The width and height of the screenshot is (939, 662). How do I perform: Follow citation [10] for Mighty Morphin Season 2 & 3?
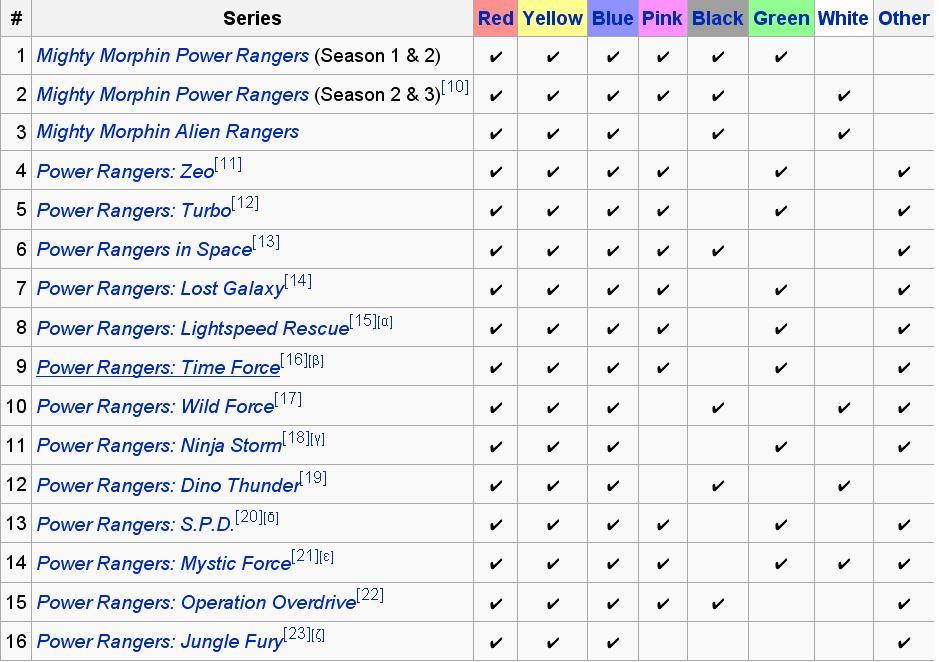click(455, 87)
